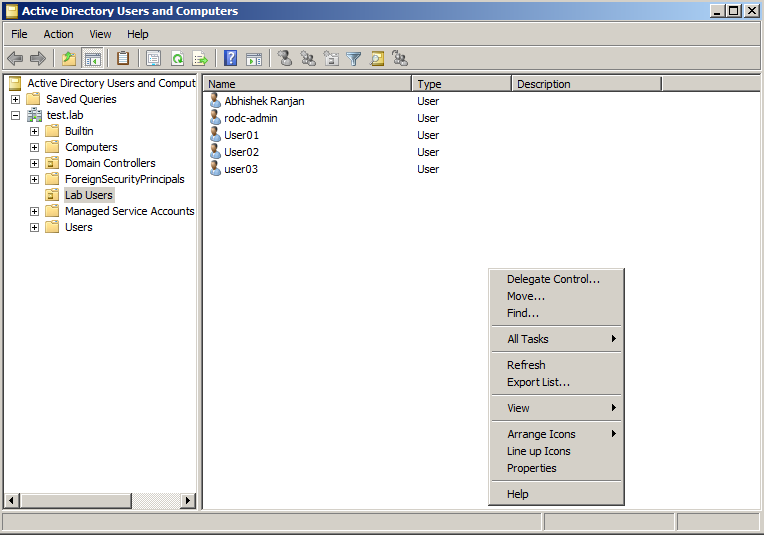The height and width of the screenshot is (535, 764).
Task: Expand the Saved Queries node
Action: click(x=16, y=99)
